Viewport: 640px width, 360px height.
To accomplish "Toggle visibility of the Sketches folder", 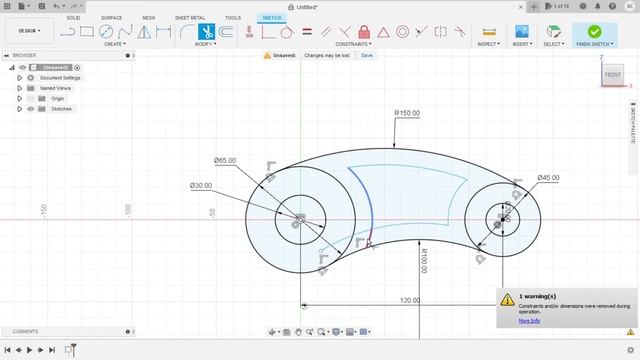I will click(31, 109).
